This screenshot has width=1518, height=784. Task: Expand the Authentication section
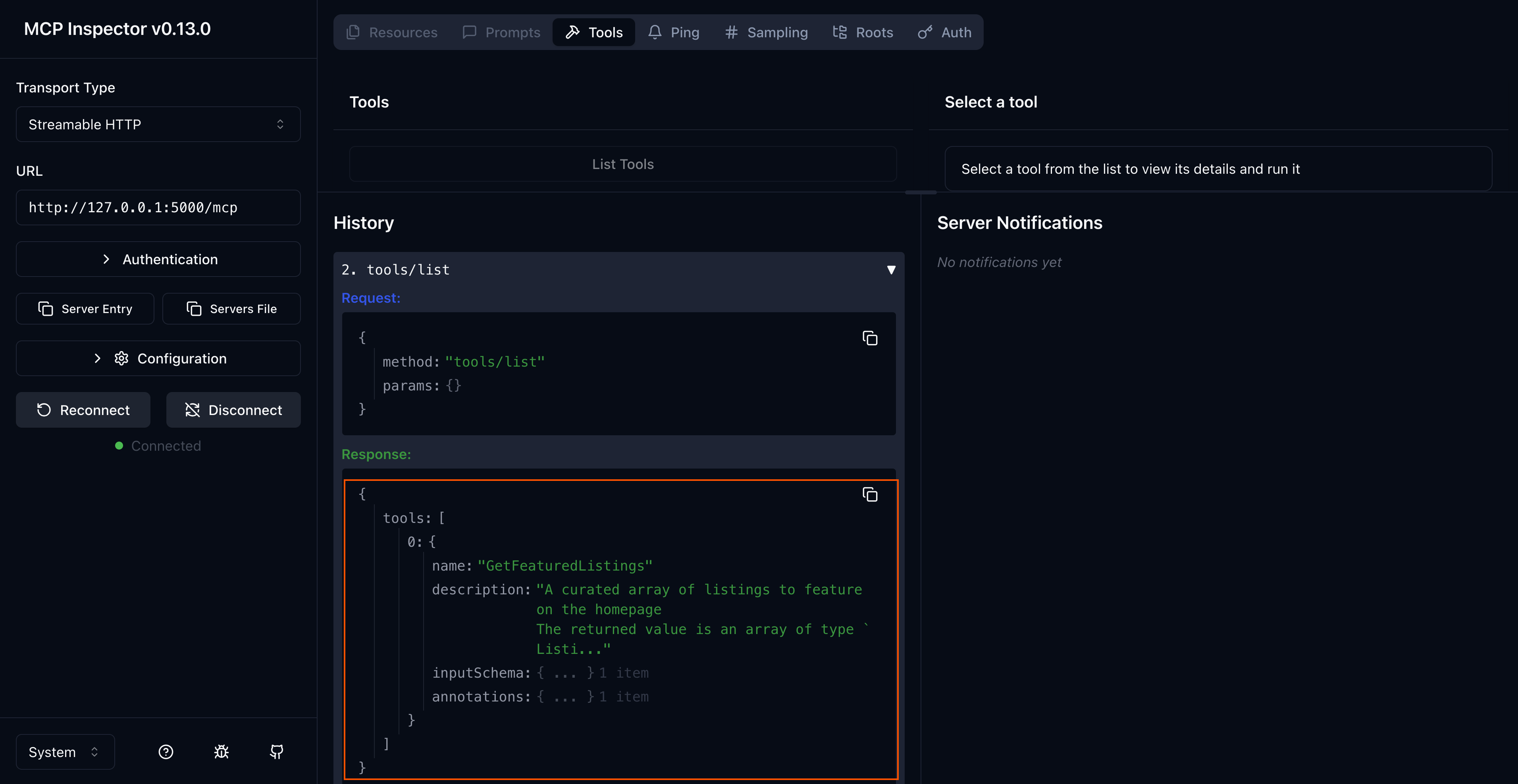tap(158, 259)
